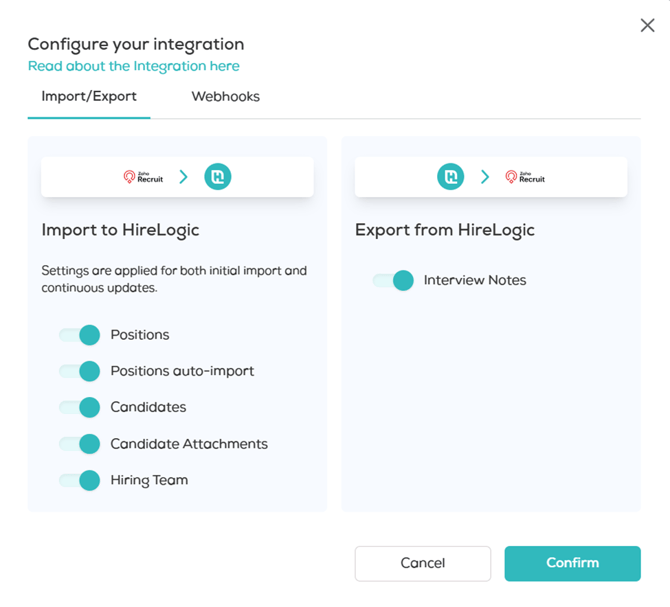
Task: Select the Import/Export tab
Action: (x=89, y=97)
